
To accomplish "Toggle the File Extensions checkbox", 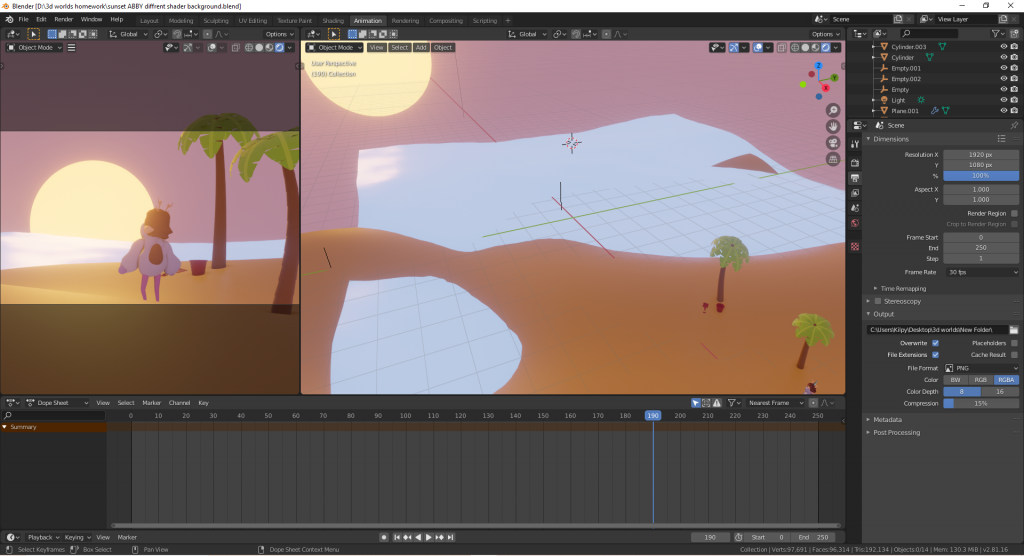I will (x=935, y=355).
